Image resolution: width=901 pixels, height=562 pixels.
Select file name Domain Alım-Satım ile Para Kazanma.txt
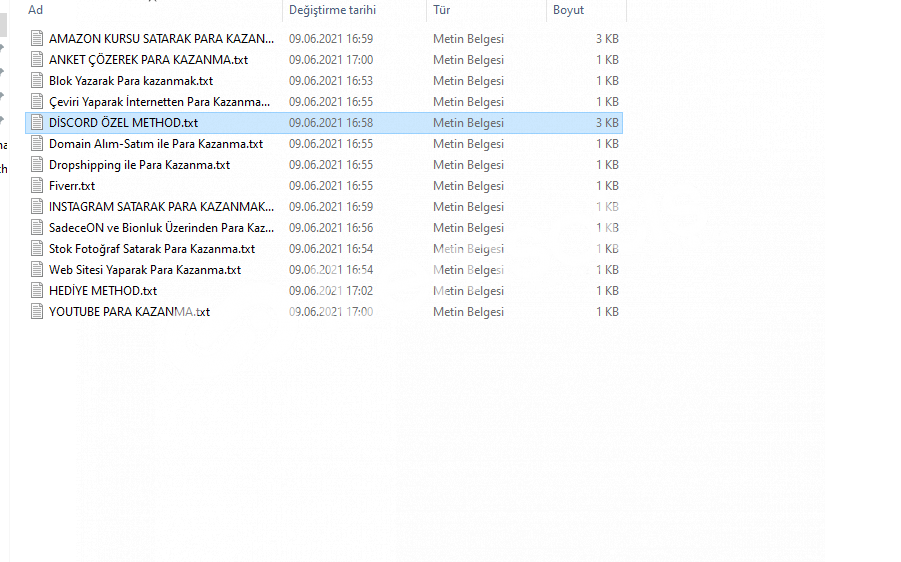pyautogui.click(x=156, y=144)
